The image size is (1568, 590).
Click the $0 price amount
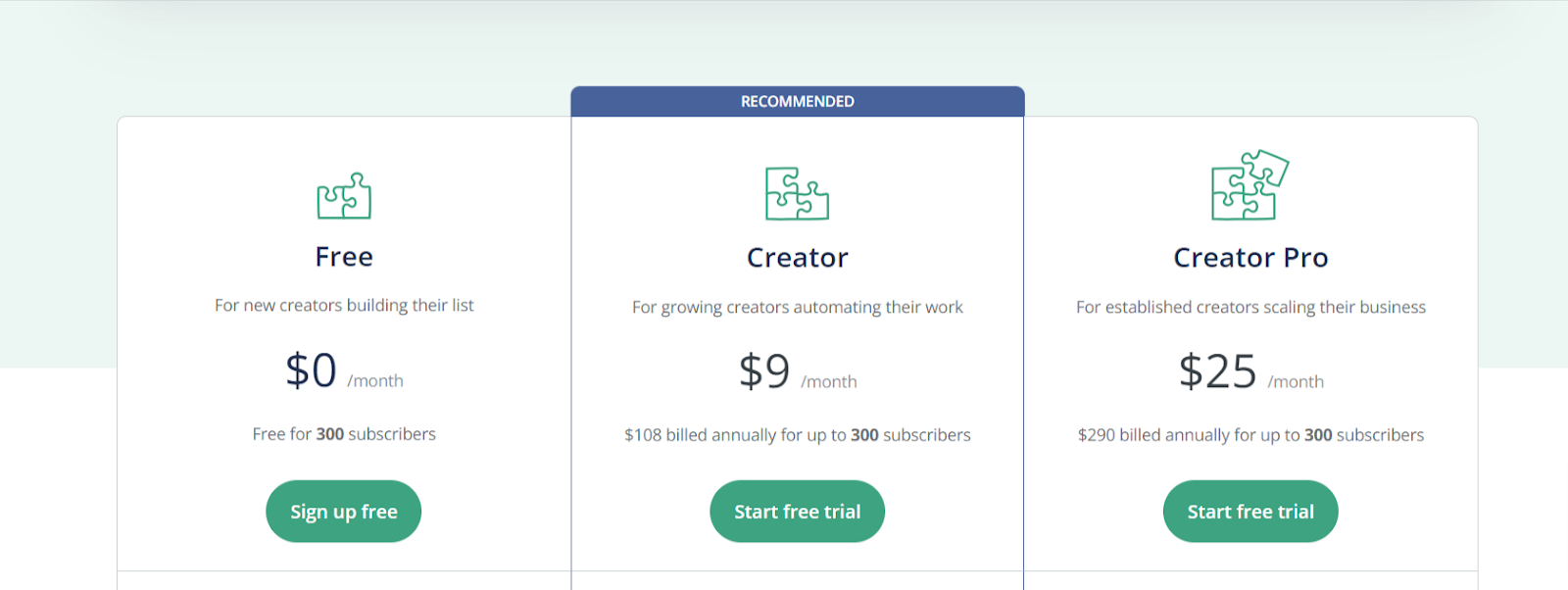(x=312, y=371)
